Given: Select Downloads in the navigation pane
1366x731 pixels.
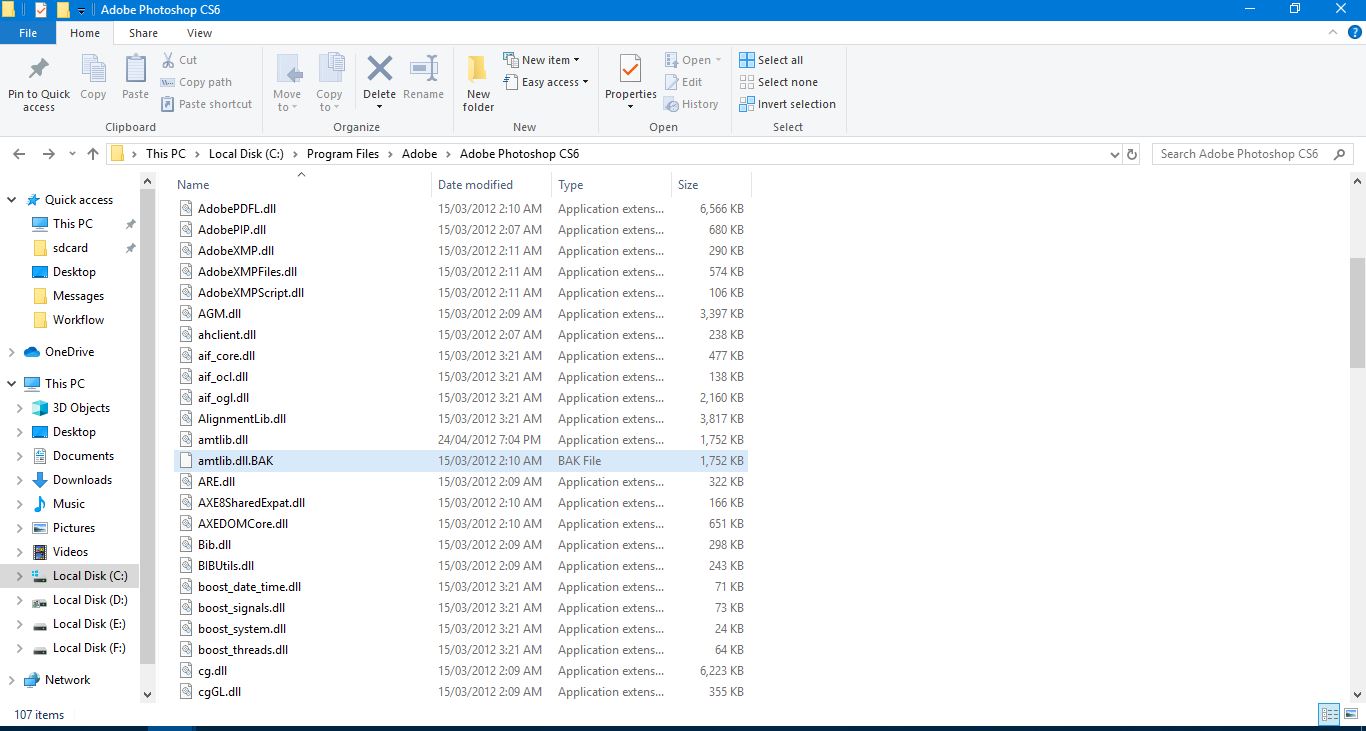Looking at the screenshot, I should pos(82,480).
